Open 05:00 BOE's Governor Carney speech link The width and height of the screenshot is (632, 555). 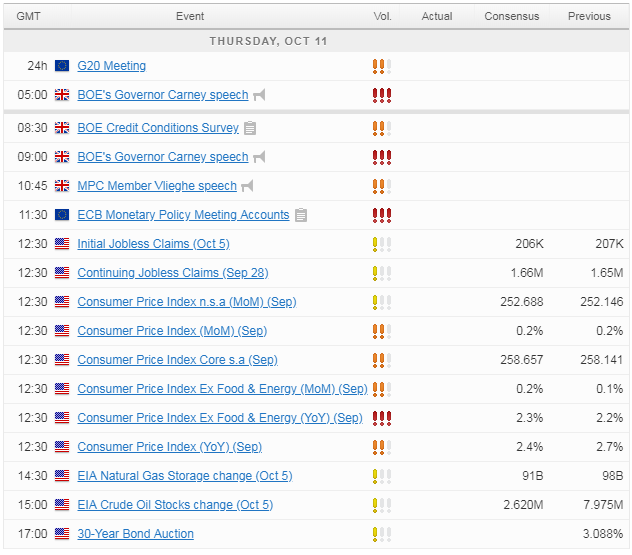click(163, 95)
